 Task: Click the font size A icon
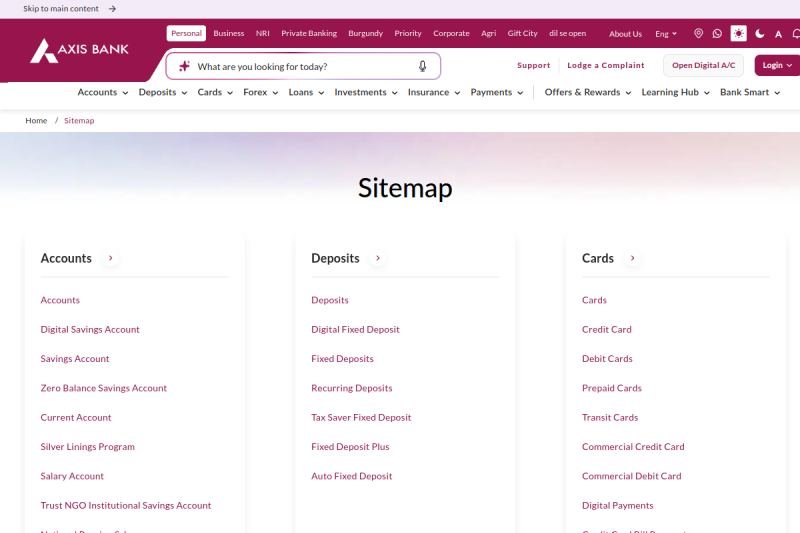tap(779, 34)
